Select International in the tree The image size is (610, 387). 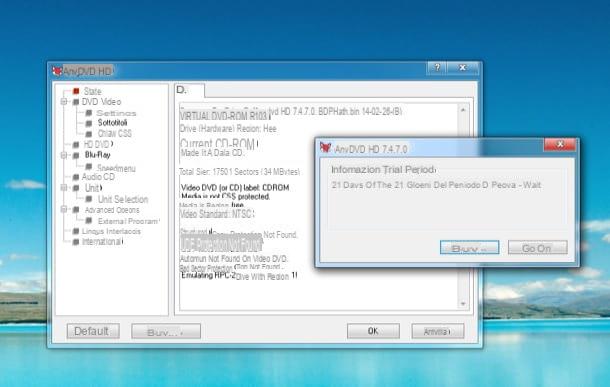point(102,242)
